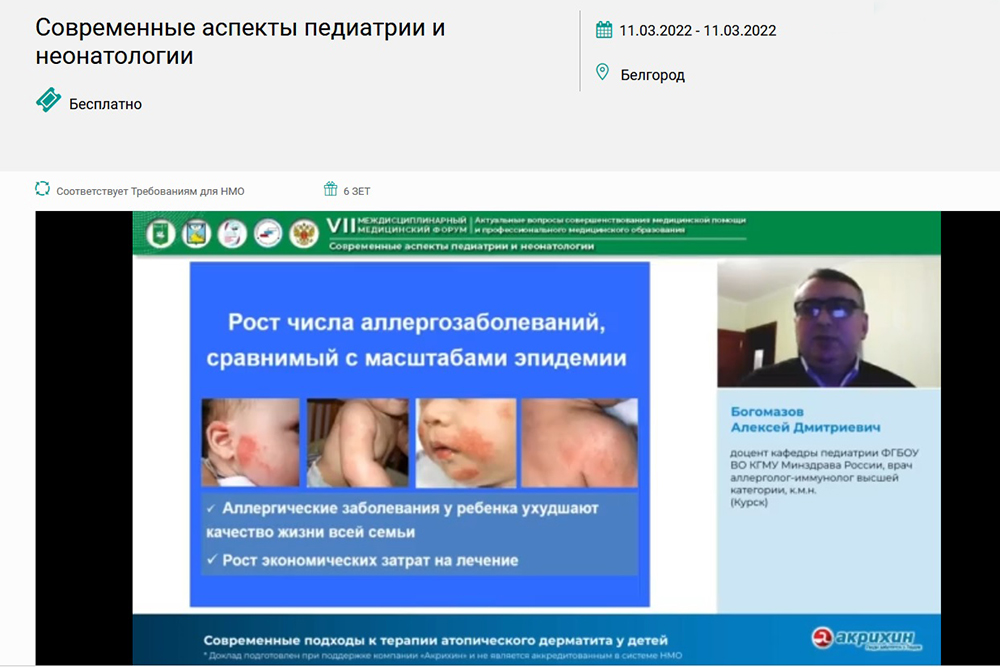Click the Бесплатно price label
Image resolution: width=1000 pixels, height=667 pixels.
pos(105,104)
